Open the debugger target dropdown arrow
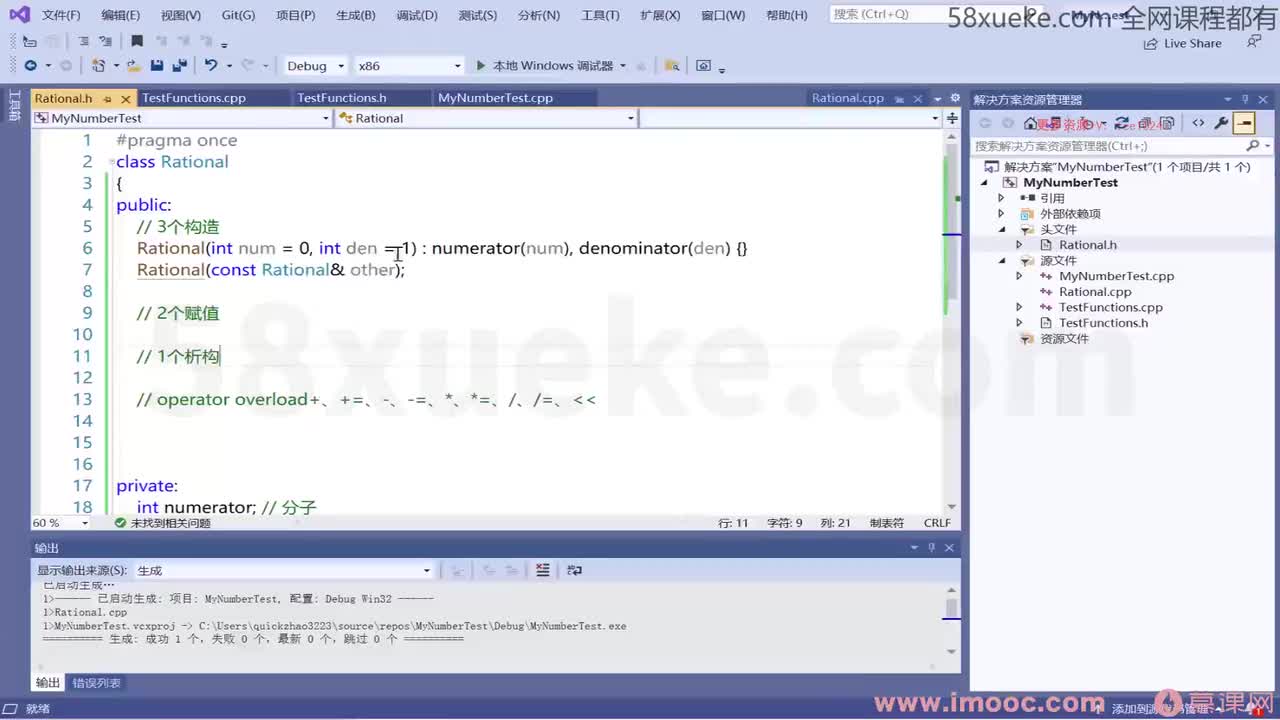Image resolution: width=1280 pixels, height=720 pixels. [623, 66]
